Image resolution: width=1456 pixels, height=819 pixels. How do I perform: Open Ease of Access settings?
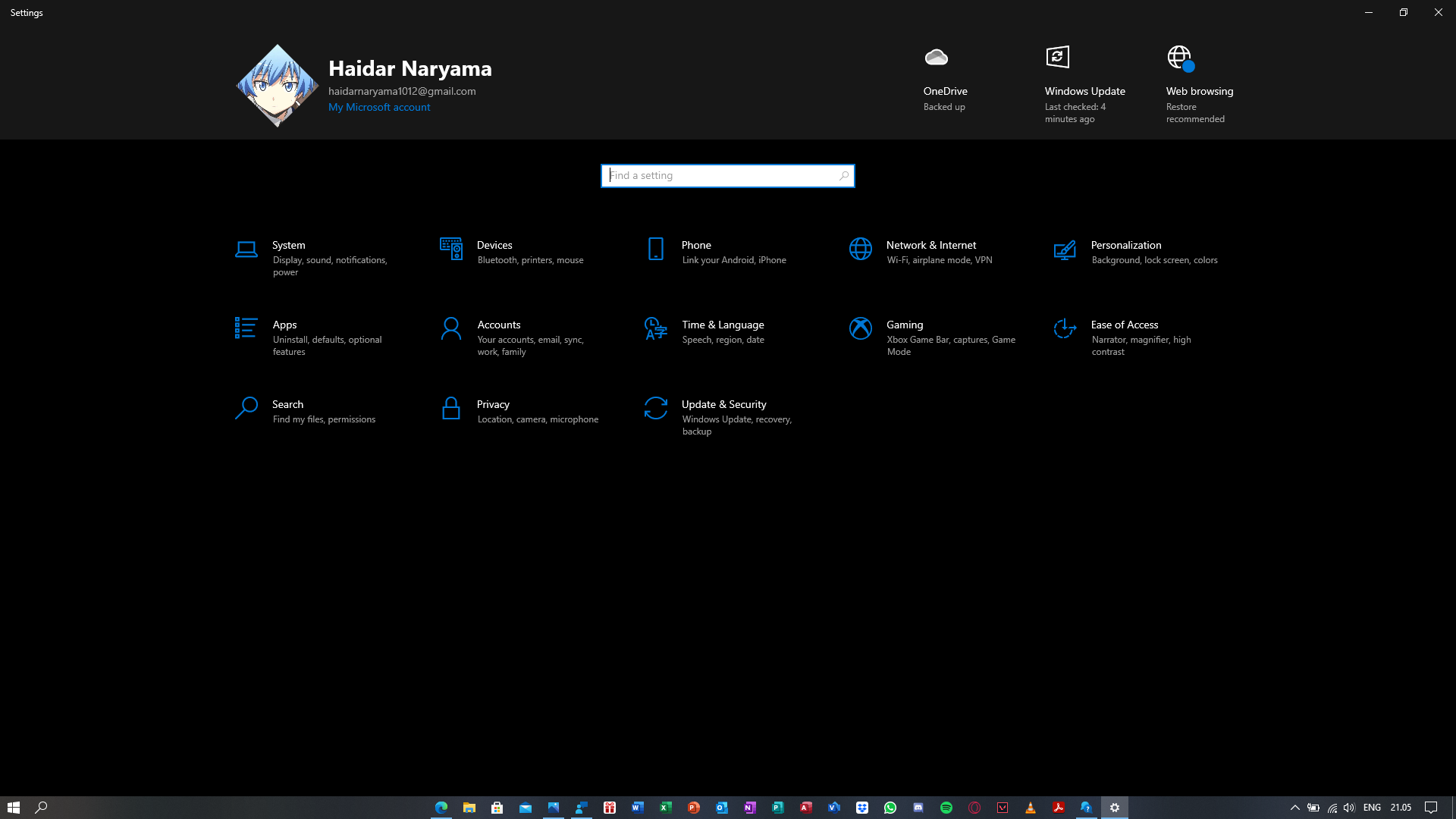click(1141, 337)
